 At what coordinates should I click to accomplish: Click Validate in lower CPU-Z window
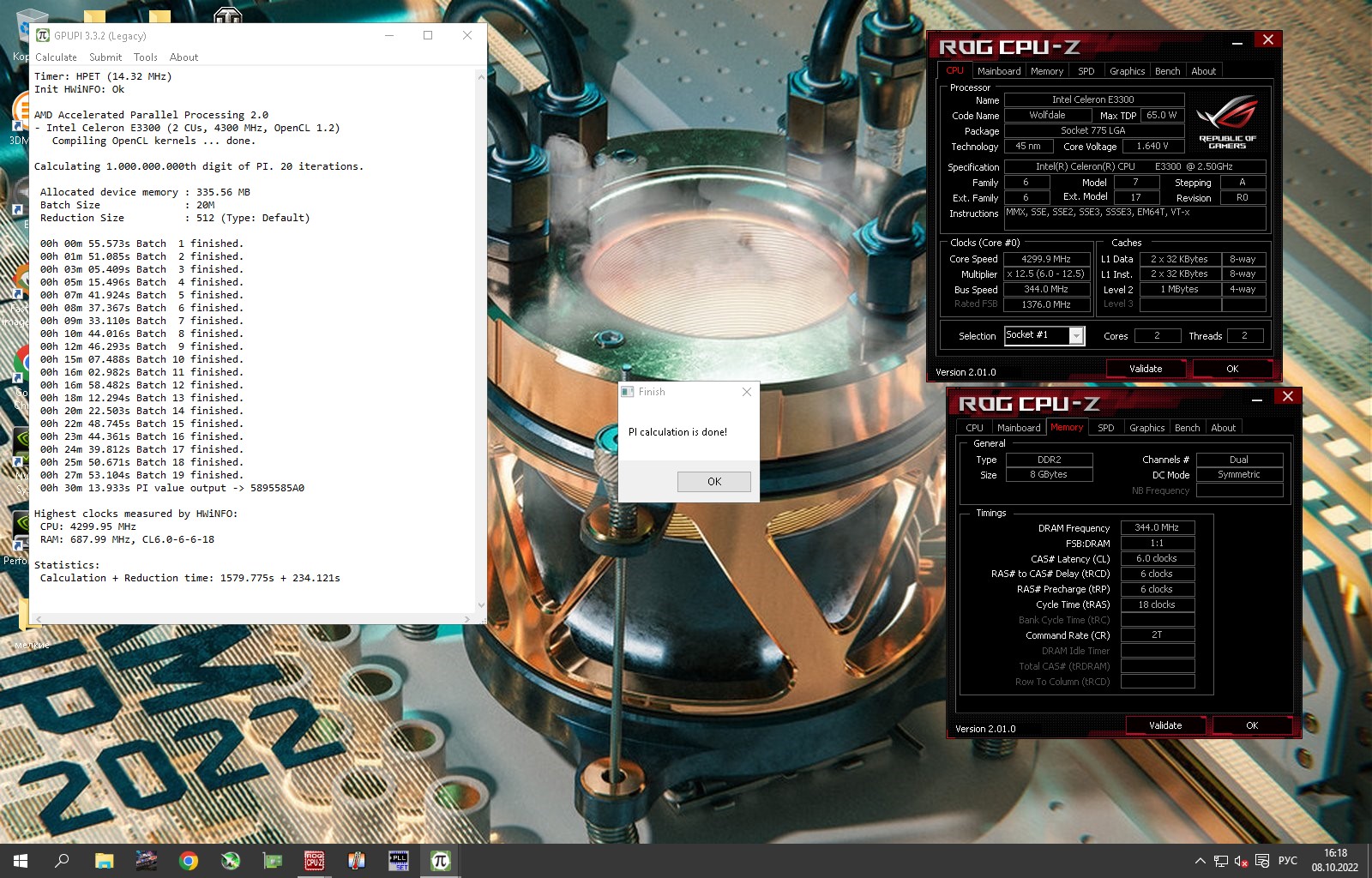pos(1165,725)
